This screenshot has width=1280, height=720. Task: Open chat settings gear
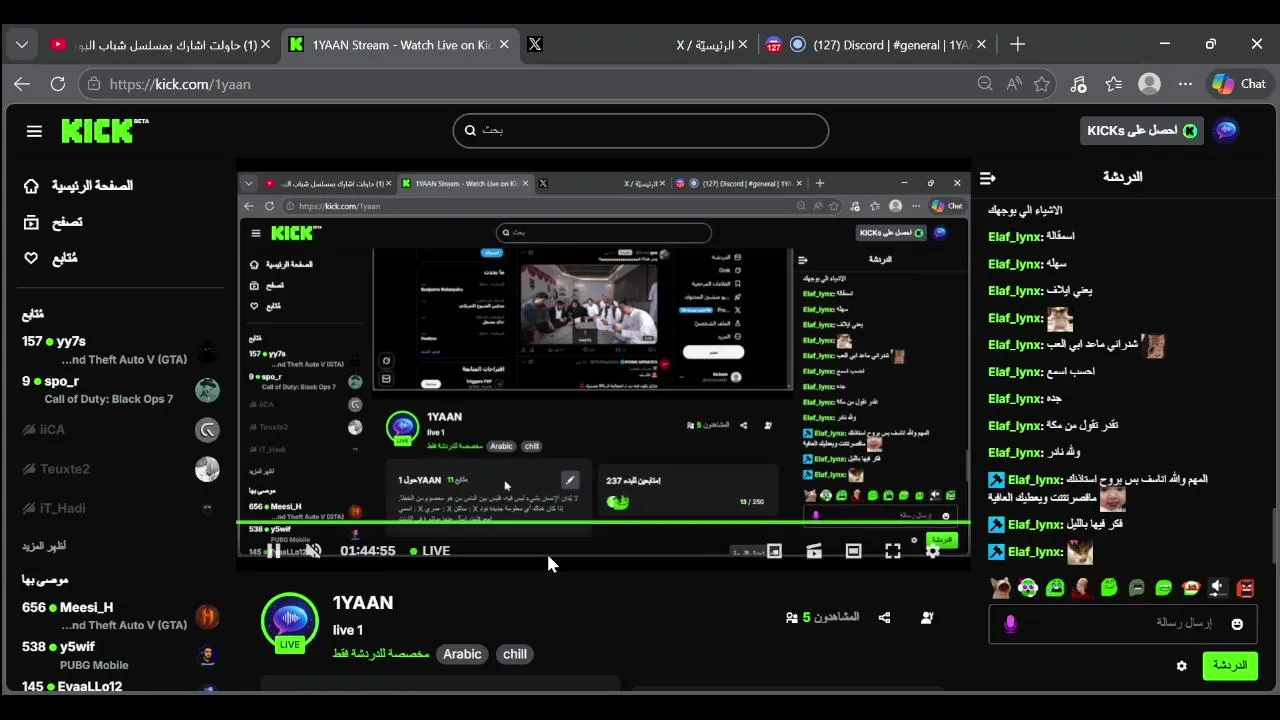point(1181,666)
